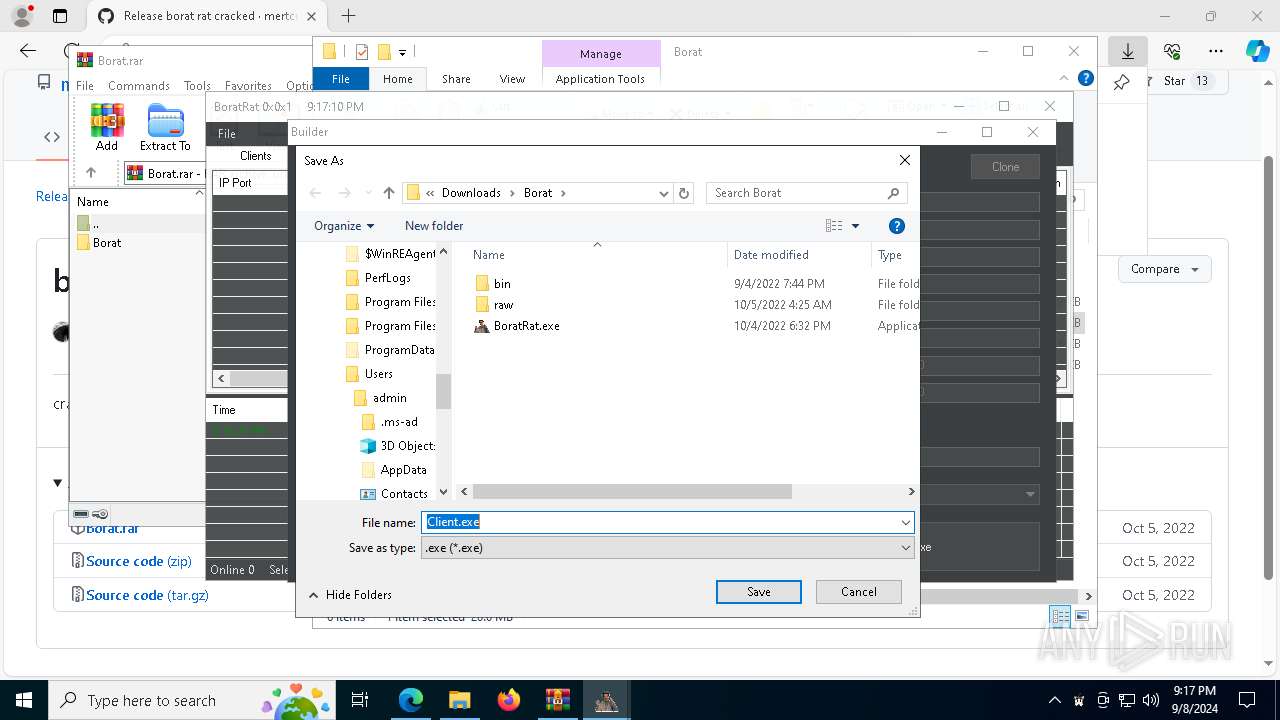Open the Compare dropdown on the GitHub page

(x=1165, y=269)
